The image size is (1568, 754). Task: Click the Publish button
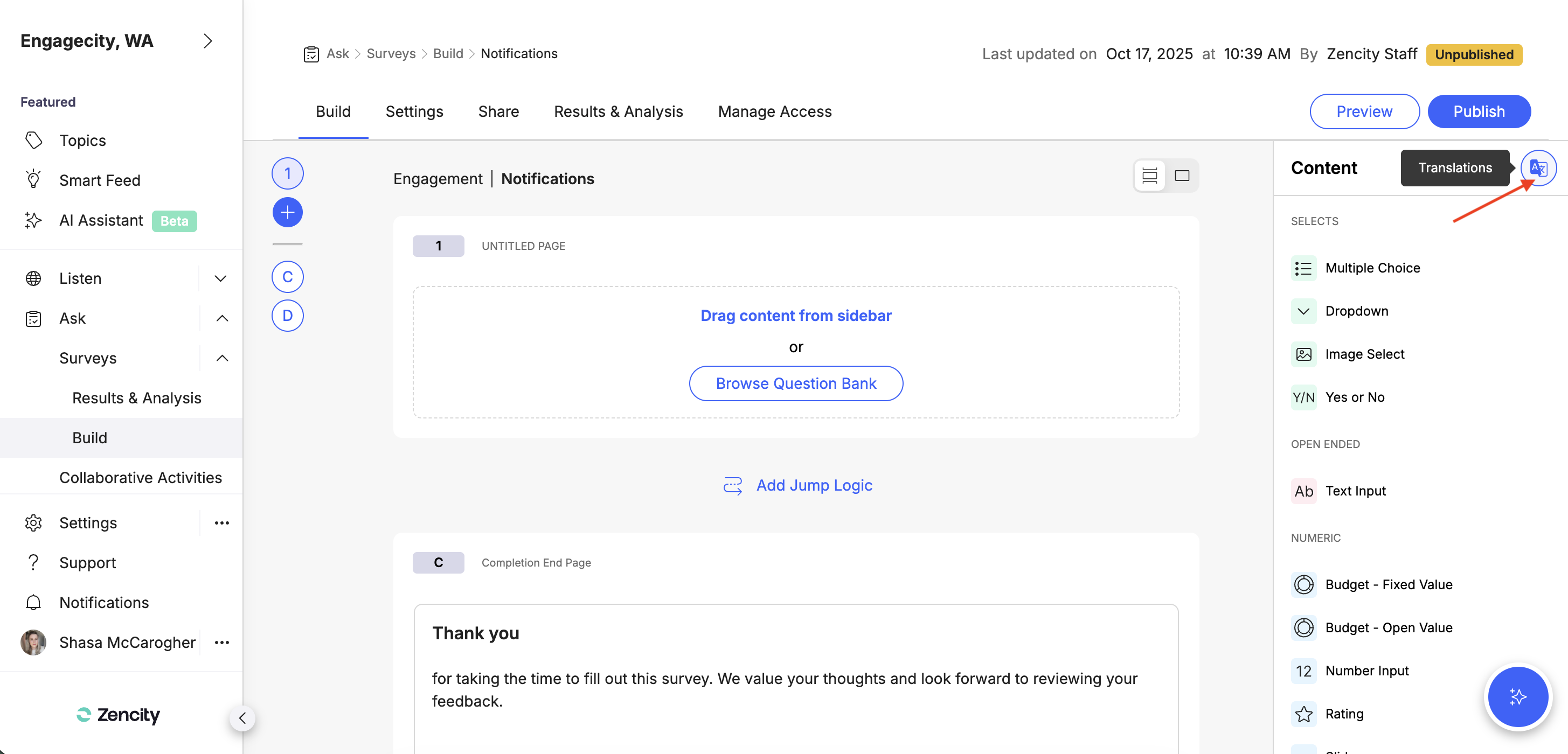[1479, 111]
